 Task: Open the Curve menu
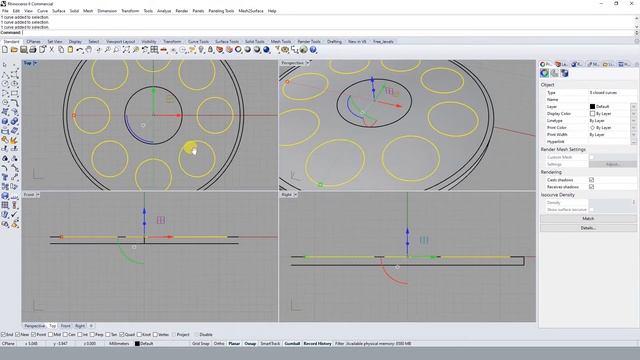coord(42,11)
